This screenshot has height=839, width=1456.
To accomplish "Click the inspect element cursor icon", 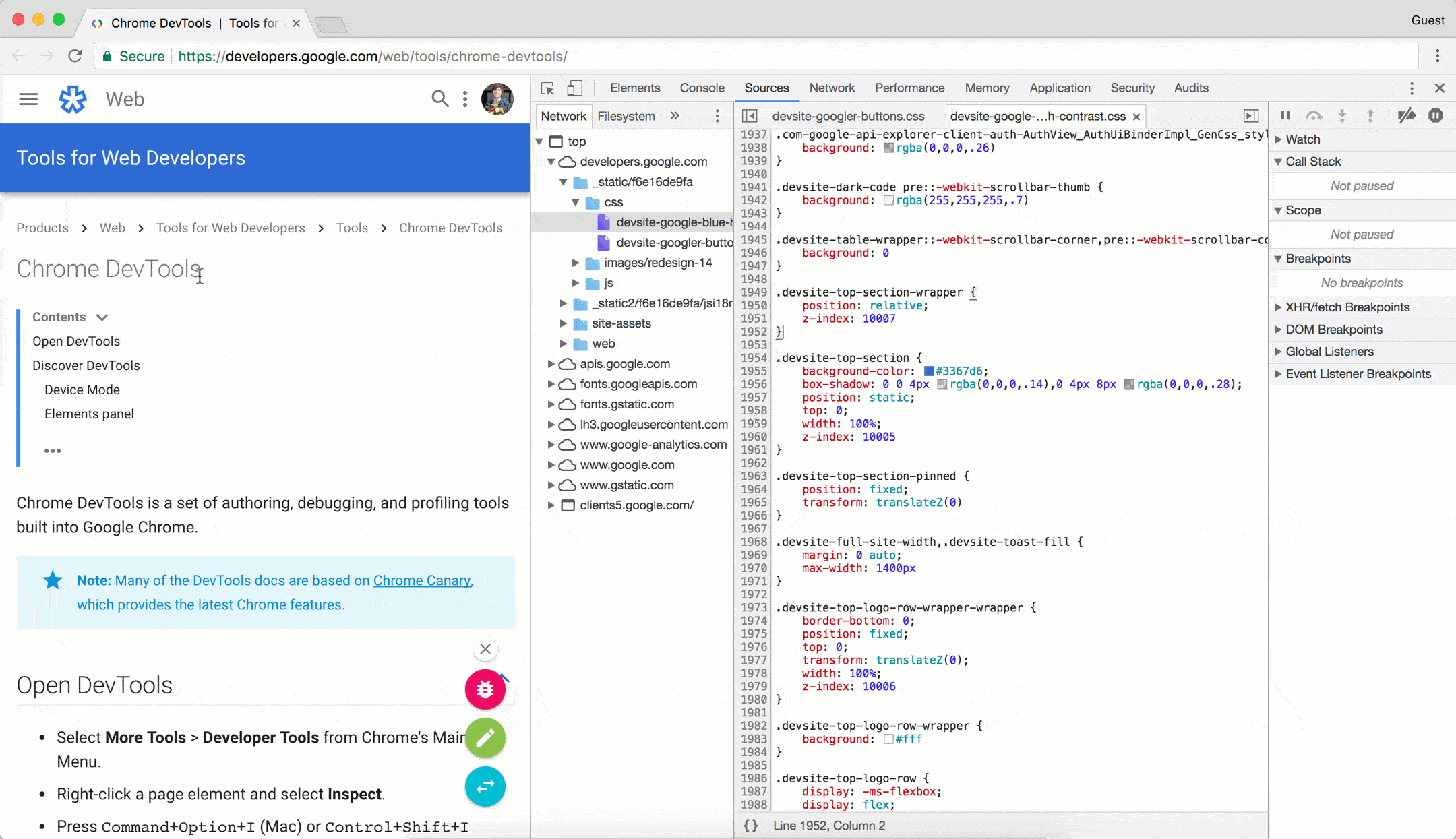I will tap(548, 88).
